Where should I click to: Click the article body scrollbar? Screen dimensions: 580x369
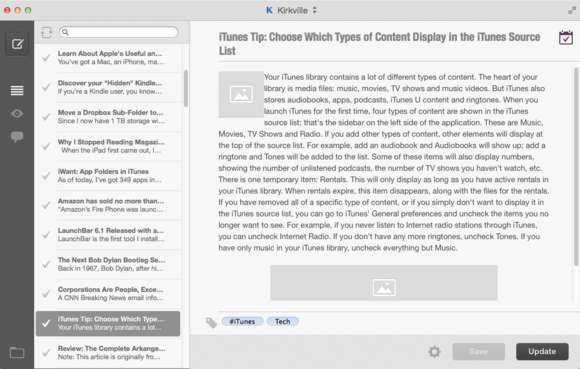(x=576, y=166)
